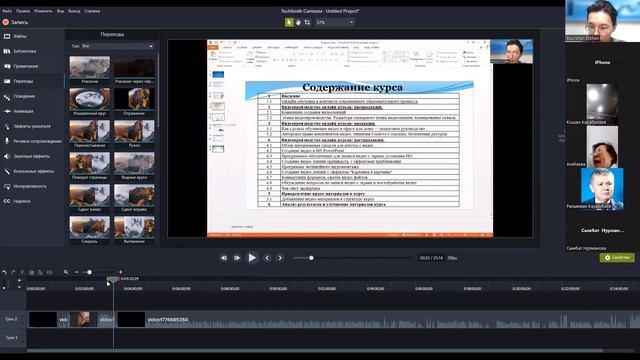640x360 pixels.
Task: Open the canvas zoom percentage dropdown
Action: click(335, 22)
